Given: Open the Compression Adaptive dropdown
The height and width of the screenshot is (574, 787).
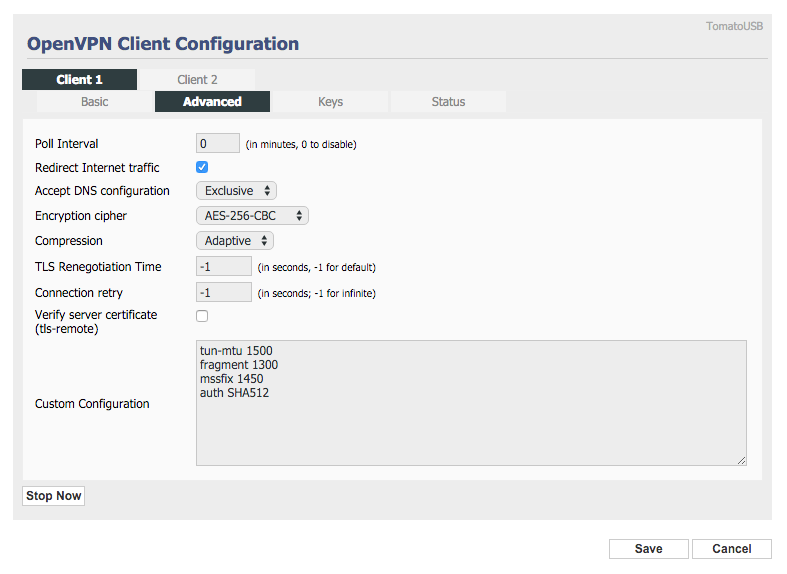Looking at the screenshot, I should (234, 241).
